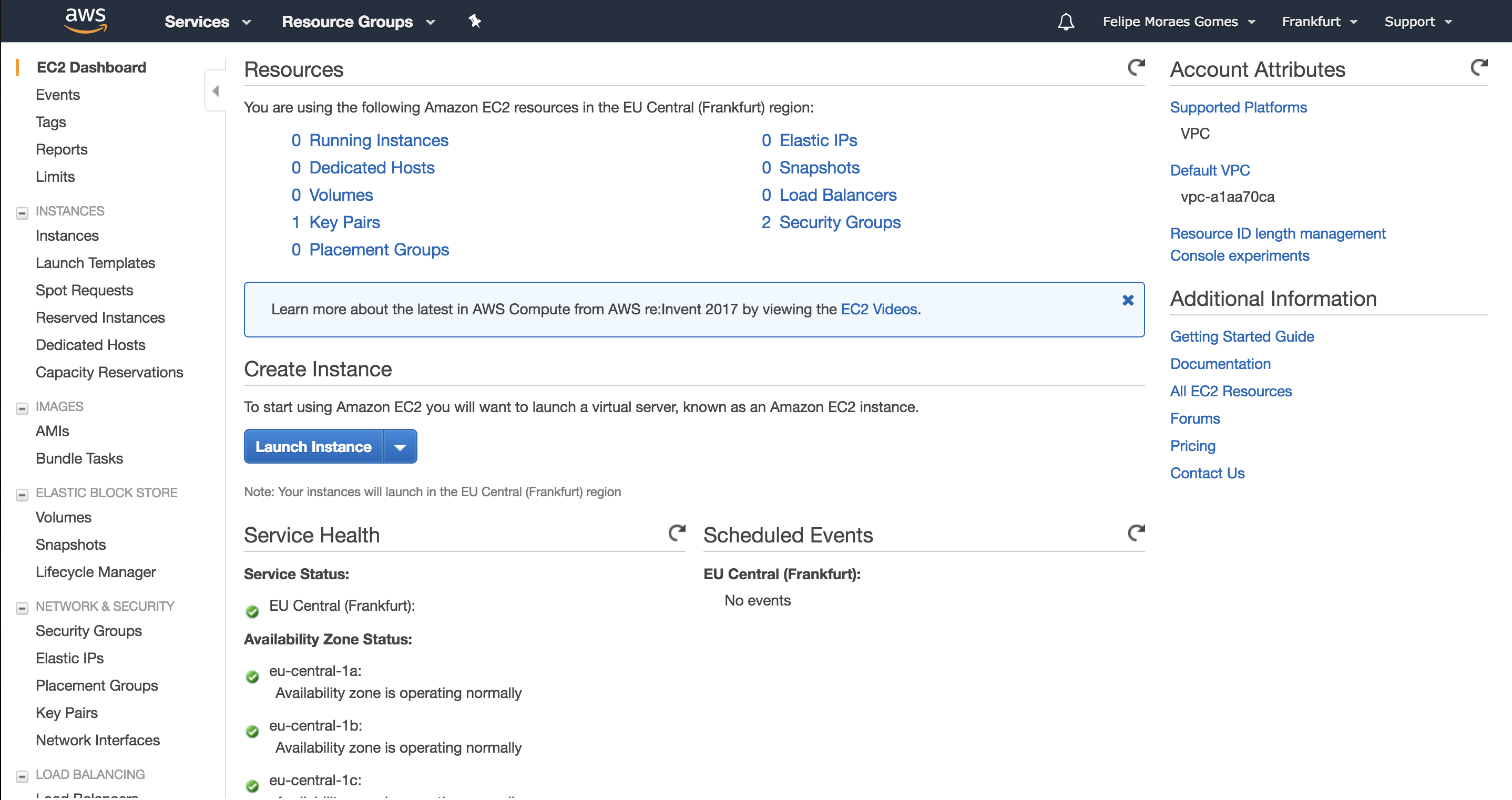1512x800 pixels.
Task: Dismiss the re:Invent 2017 info banner
Action: coord(1128,300)
